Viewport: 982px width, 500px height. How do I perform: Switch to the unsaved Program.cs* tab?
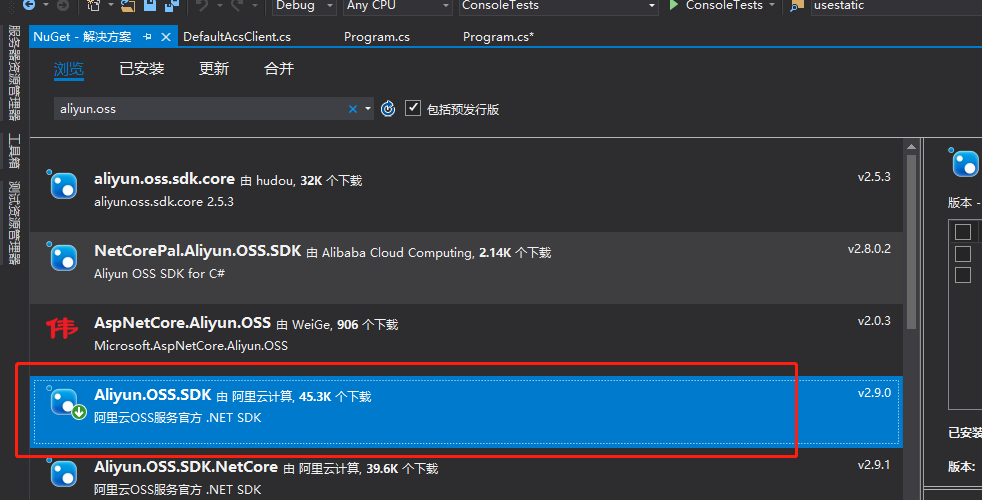(499, 37)
